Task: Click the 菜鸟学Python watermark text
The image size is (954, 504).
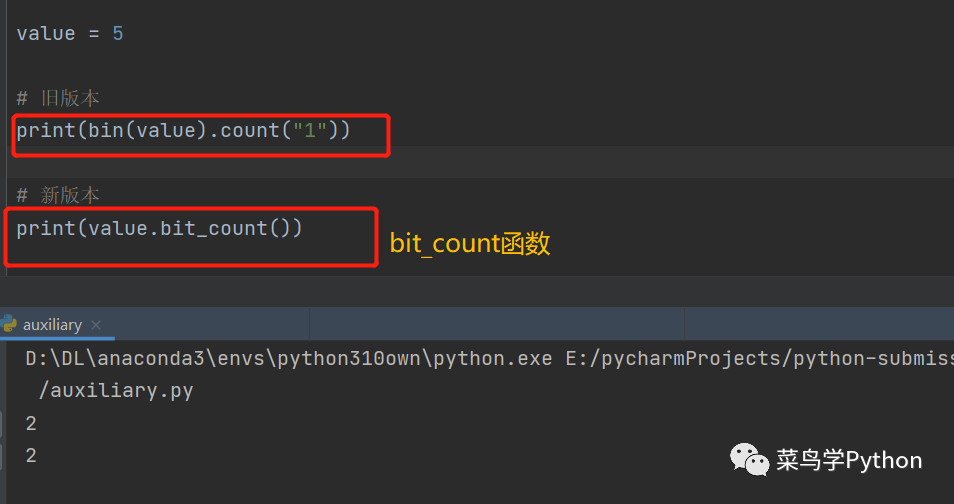Action: click(849, 460)
